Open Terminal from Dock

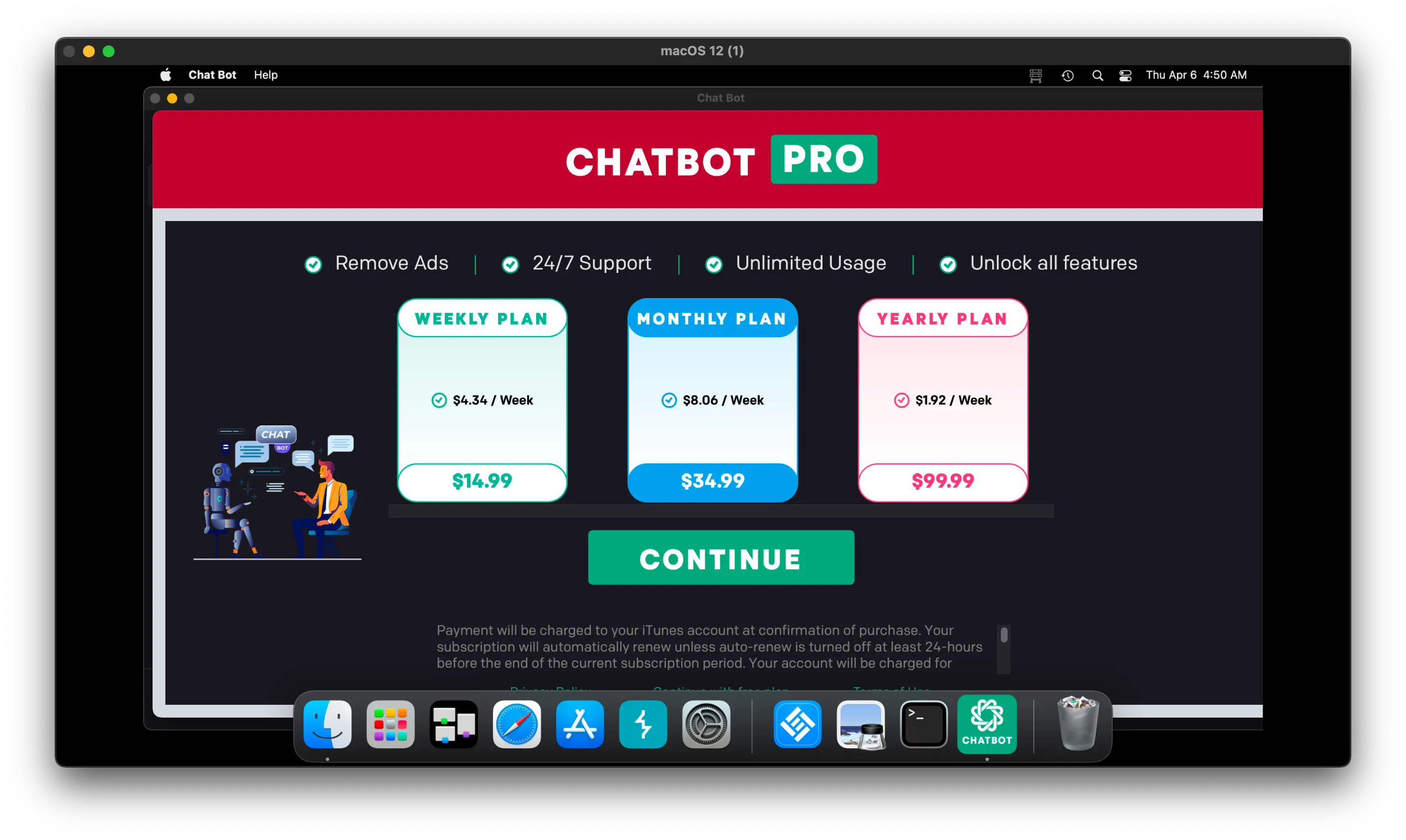[922, 725]
